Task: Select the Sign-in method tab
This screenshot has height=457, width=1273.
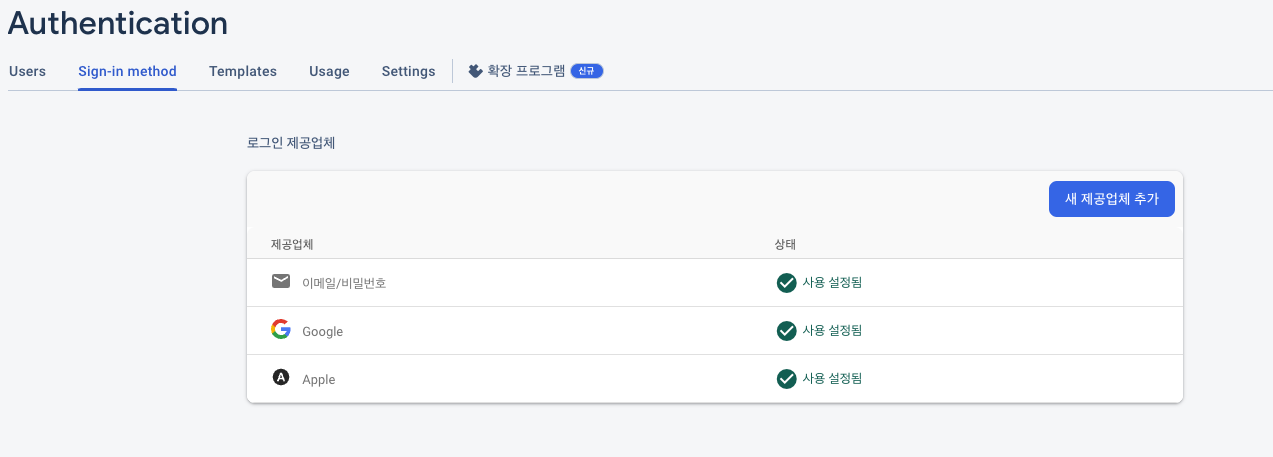Action: [x=127, y=71]
